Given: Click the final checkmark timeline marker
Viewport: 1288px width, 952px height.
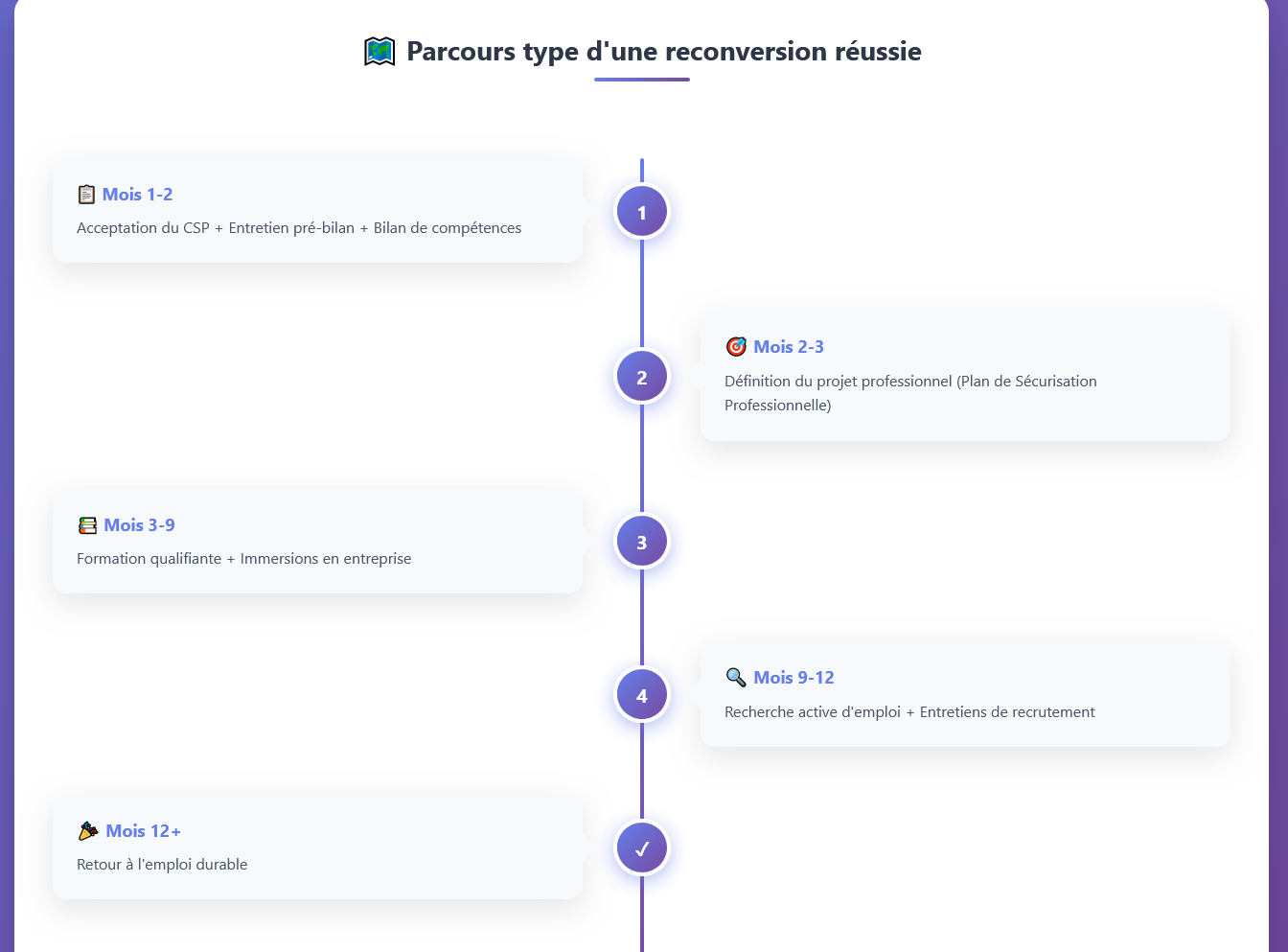Looking at the screenshot, I should click(642, 848).
